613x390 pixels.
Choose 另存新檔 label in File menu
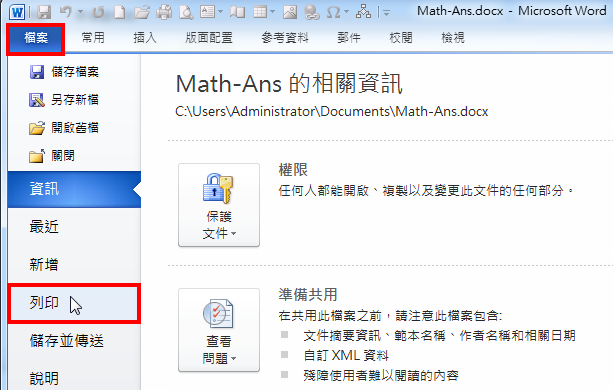coord(75,100)
